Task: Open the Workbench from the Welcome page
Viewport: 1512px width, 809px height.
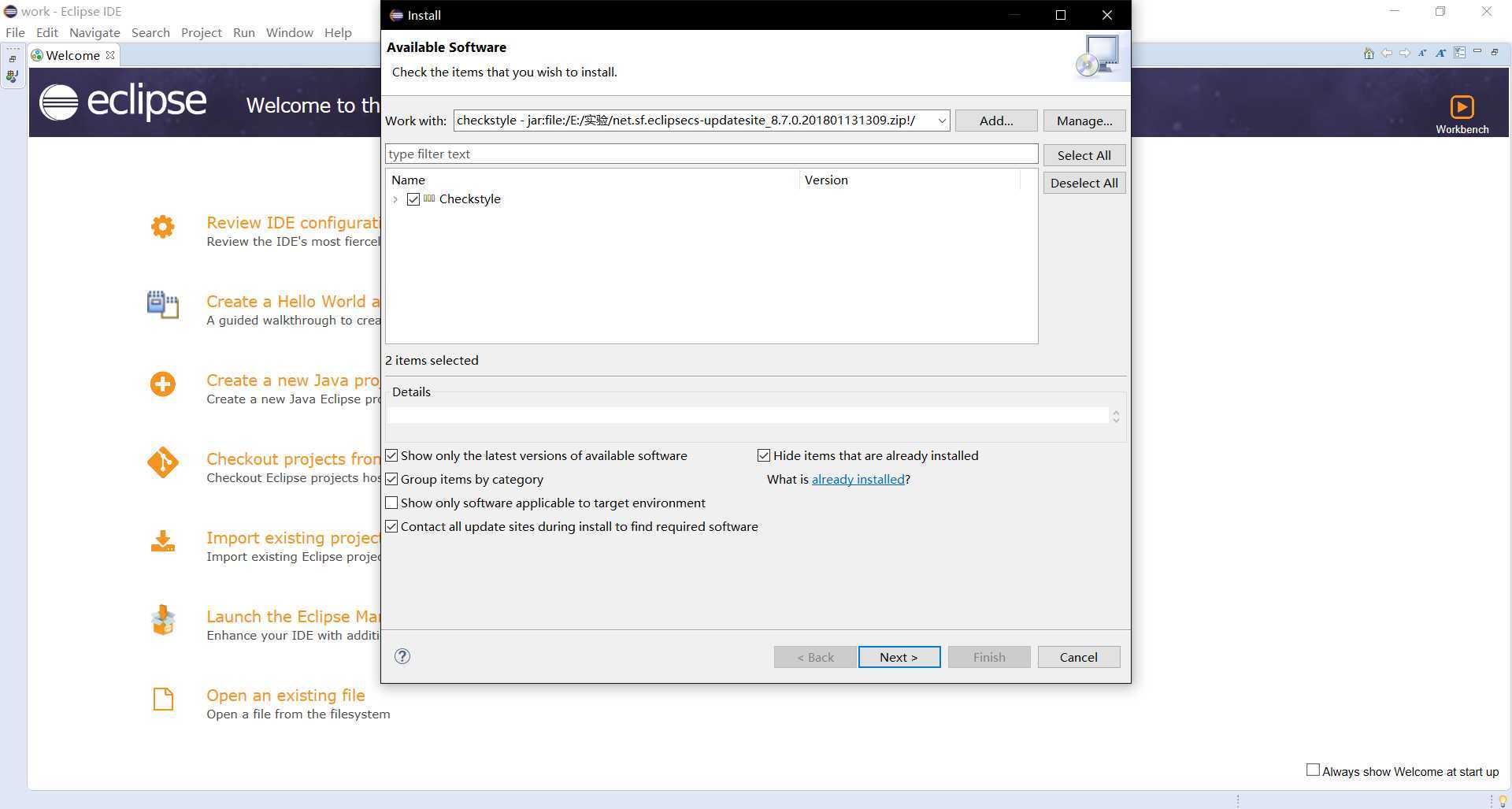Action: coord(1462,114)
